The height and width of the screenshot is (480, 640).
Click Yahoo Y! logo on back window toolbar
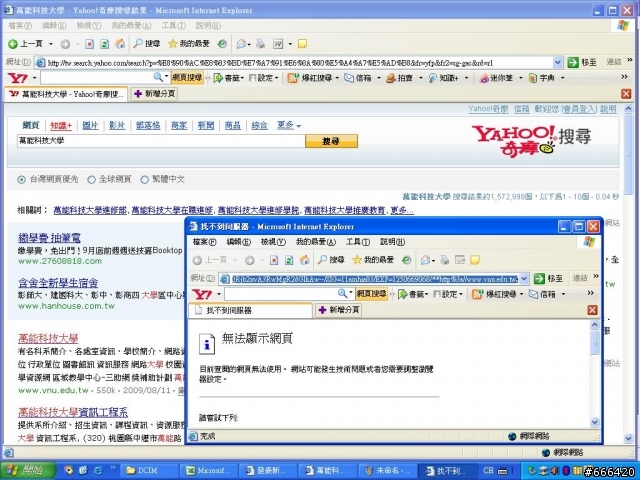18,78
